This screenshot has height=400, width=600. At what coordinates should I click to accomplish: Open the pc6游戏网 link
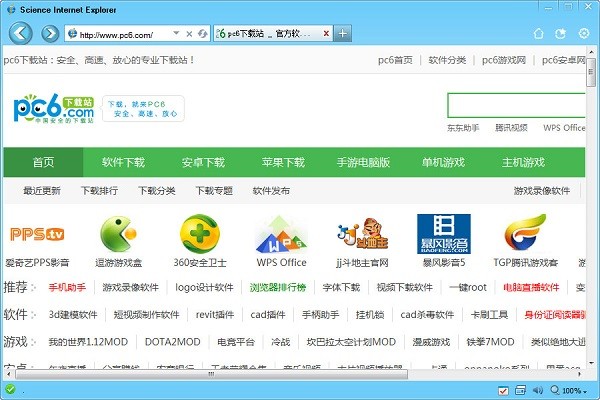tap(504, 60)
